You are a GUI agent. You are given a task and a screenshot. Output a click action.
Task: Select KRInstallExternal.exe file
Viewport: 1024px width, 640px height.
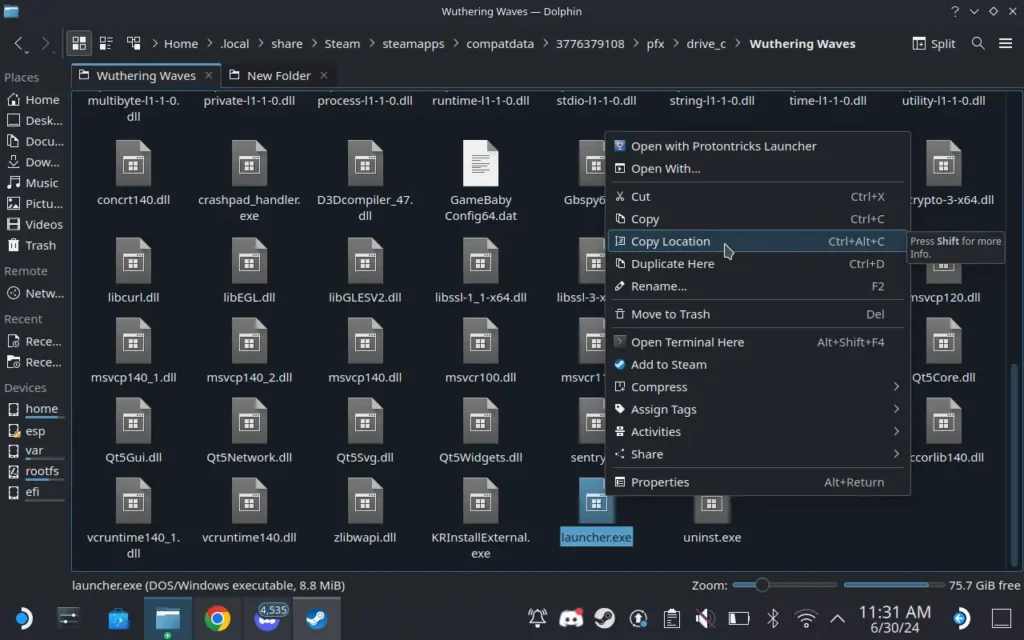tap(481, 518)
